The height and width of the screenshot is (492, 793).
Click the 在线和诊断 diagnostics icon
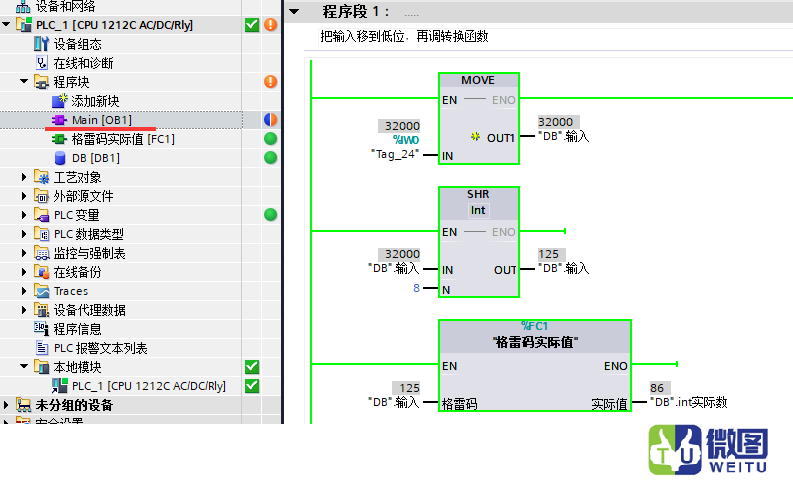(41, 63)
